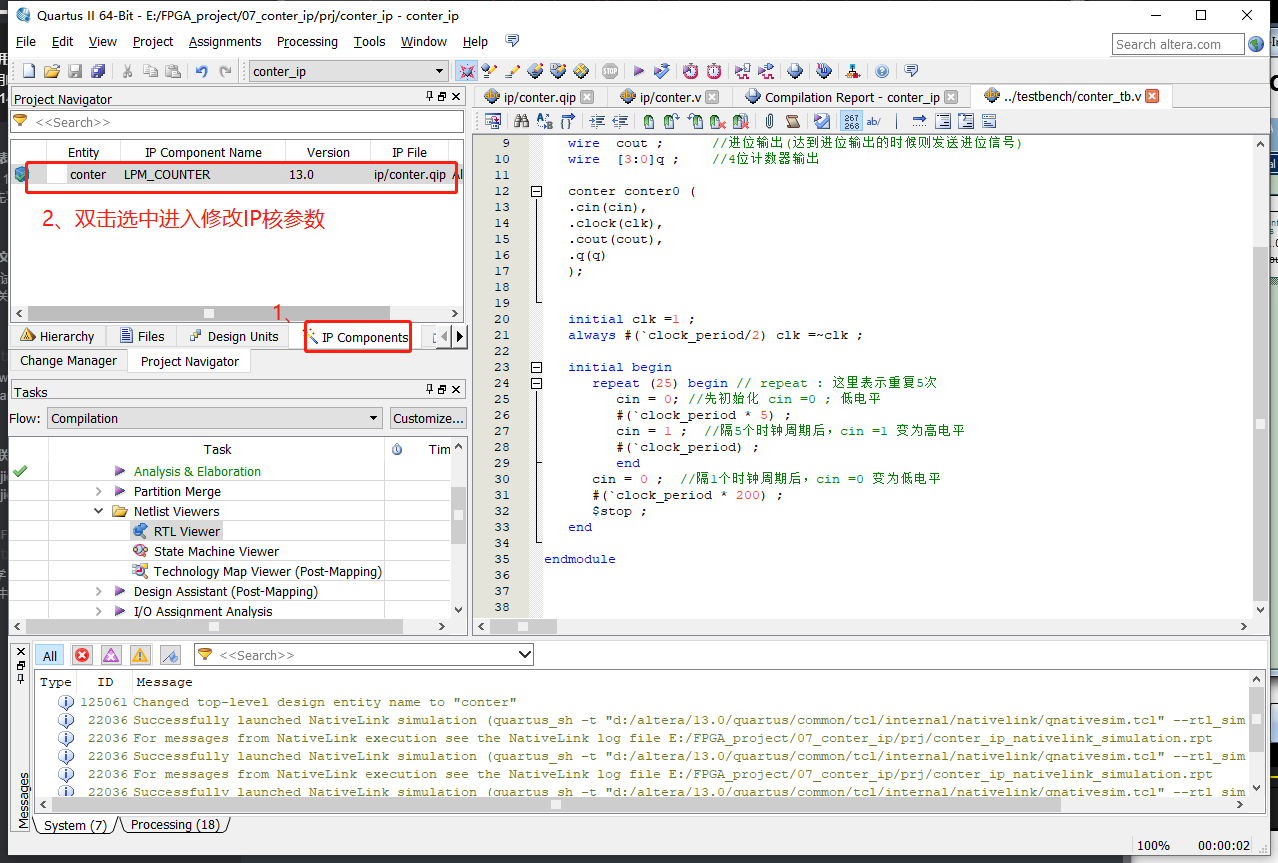Show all messages using the All button
Image resolution: width=1278 pixels, height=863 pixels.
[x=49, y=655]
